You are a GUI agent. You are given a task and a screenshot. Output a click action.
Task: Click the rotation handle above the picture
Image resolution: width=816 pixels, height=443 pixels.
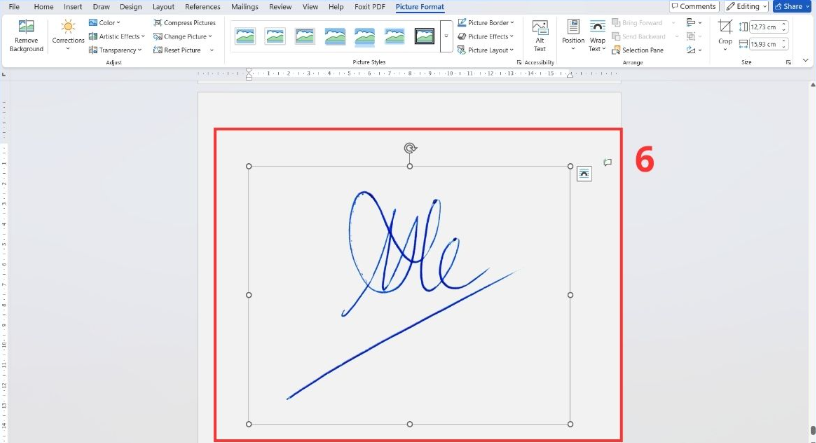coord(409,148)
